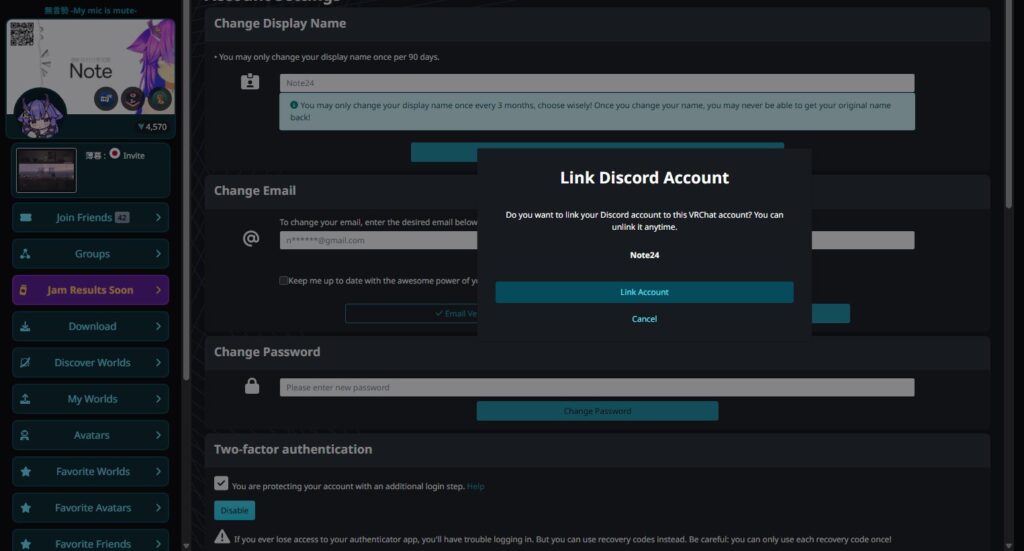1024x551 pixels.
Task: Click the star icon beside Favorite Worlds
Action: tap(25, 472)
